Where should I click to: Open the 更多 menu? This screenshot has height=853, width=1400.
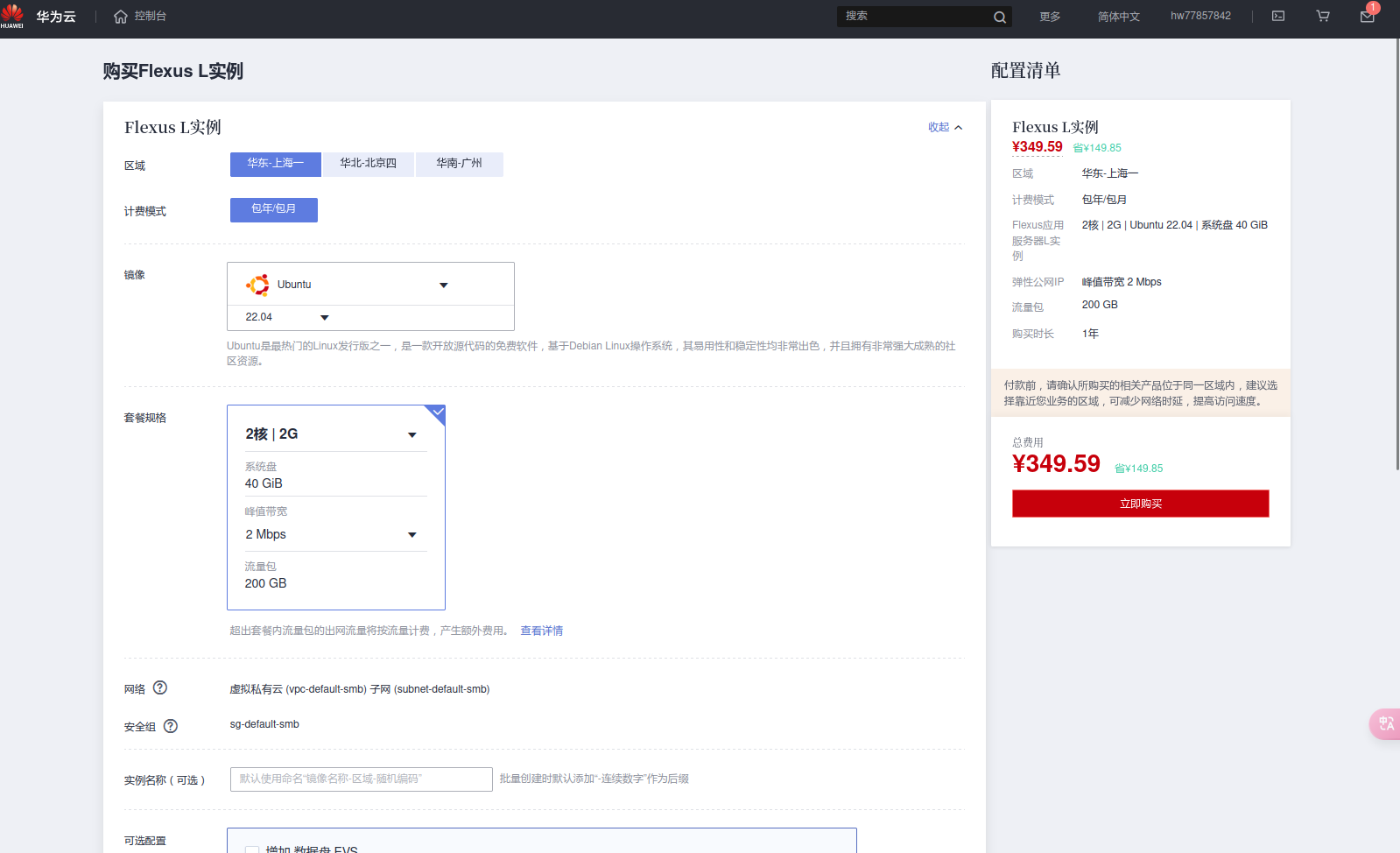(x=1050, y=17)
